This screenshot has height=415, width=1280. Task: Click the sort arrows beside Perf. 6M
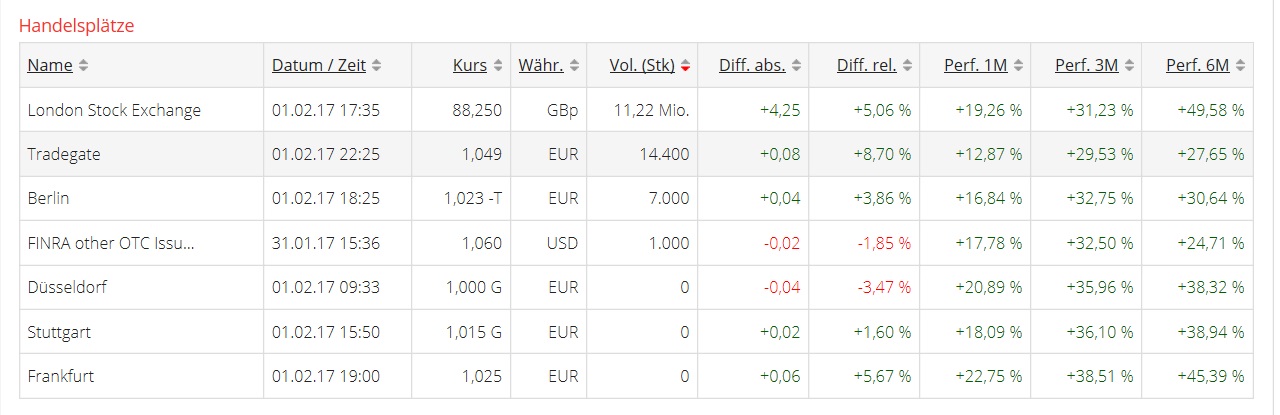pos(1239,66)
